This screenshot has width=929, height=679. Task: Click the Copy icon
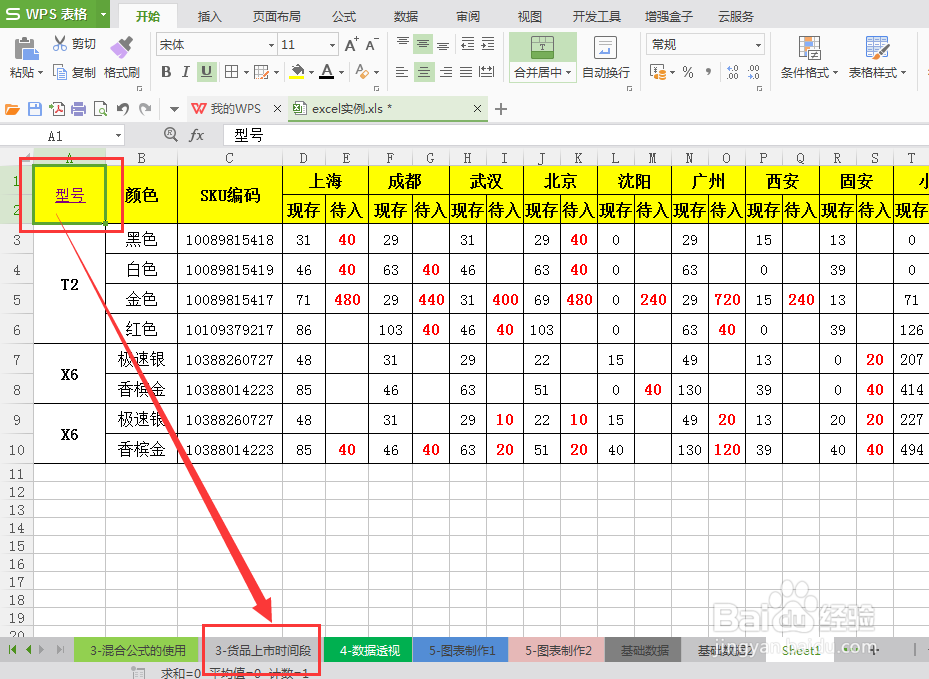[60, 72]
